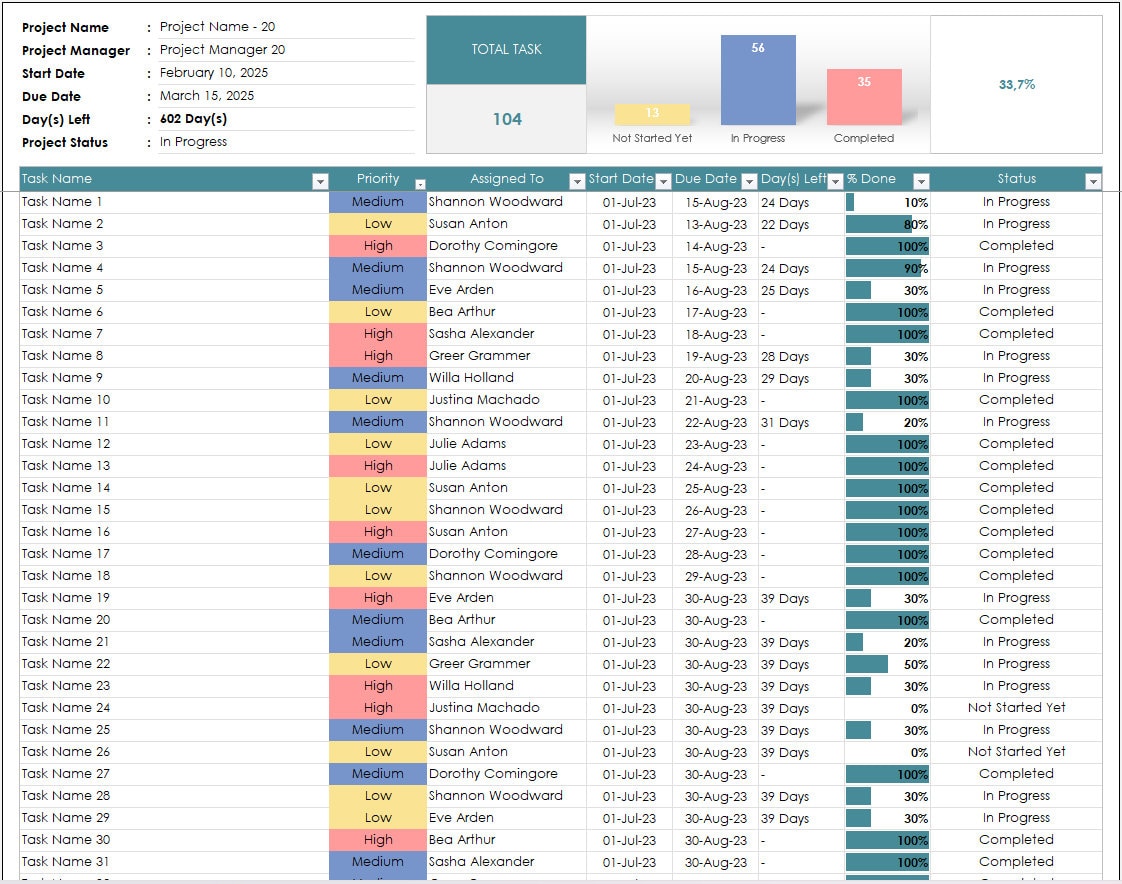This screenshot has height=884, width=1122.
Task: Click the Completed bar showing 35
Action: 864,97
